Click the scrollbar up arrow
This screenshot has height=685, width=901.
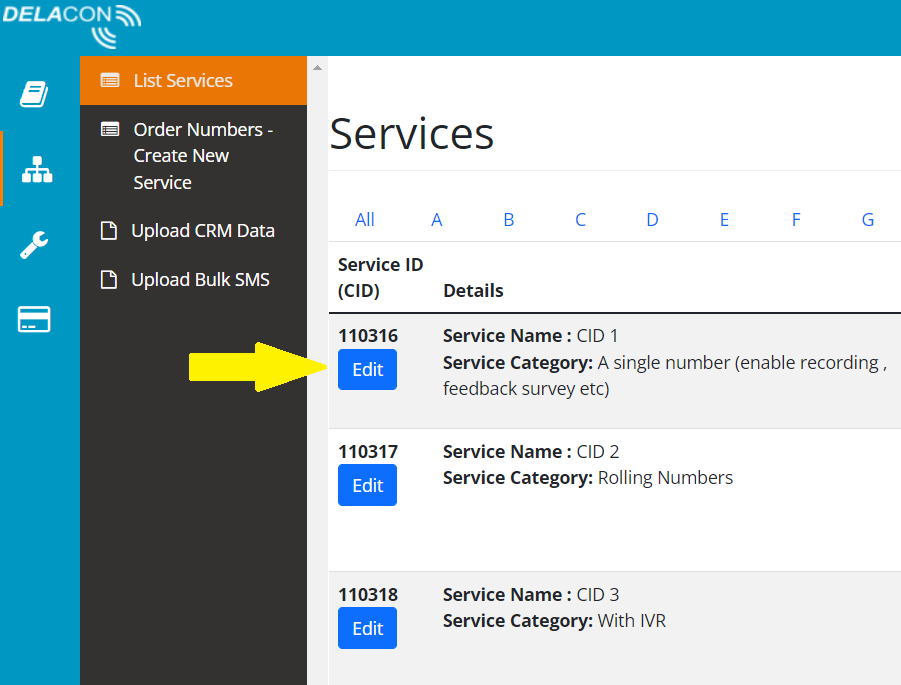(317, 68)
